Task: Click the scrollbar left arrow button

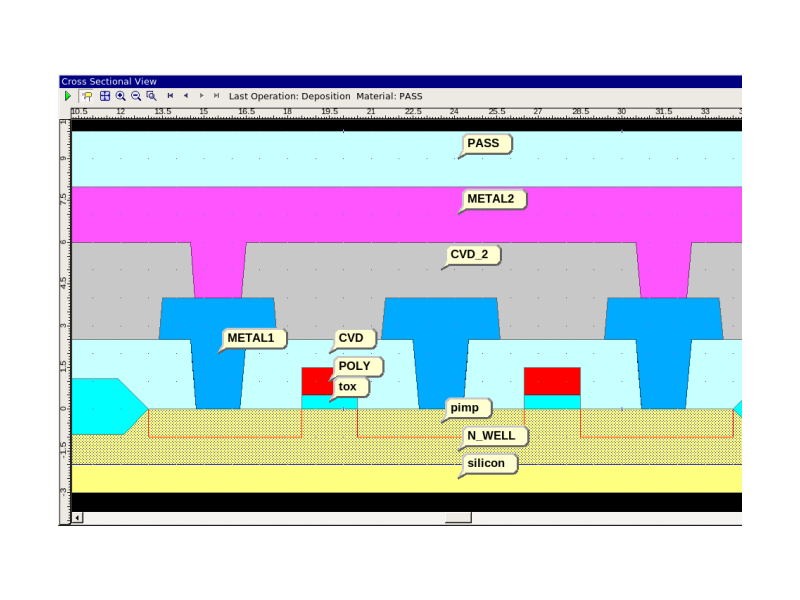Action: coord(78,518)
